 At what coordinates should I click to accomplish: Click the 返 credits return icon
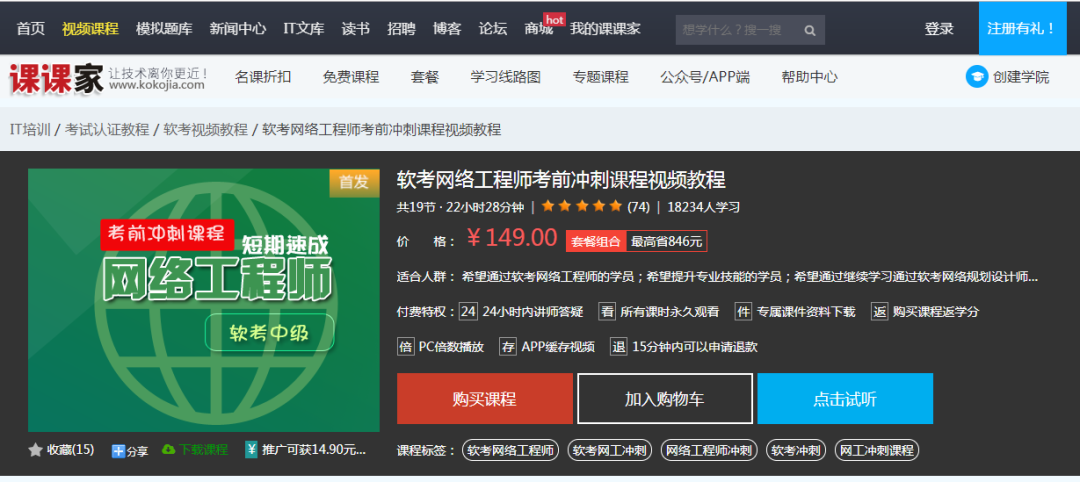(880, 311)
